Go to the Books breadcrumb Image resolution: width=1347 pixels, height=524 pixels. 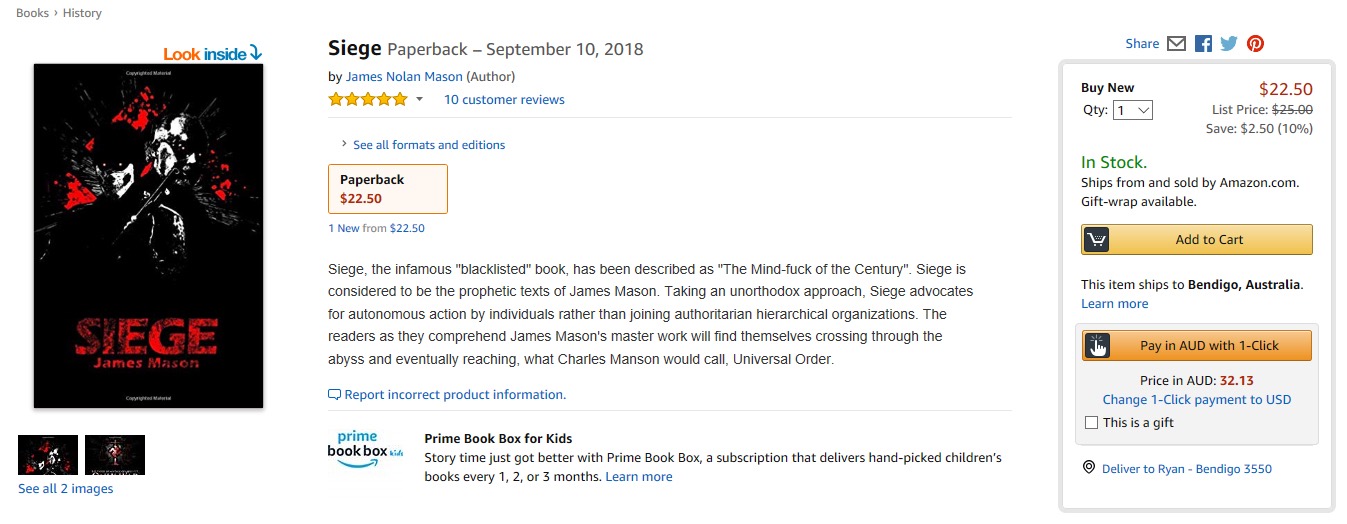coord(32,13)
